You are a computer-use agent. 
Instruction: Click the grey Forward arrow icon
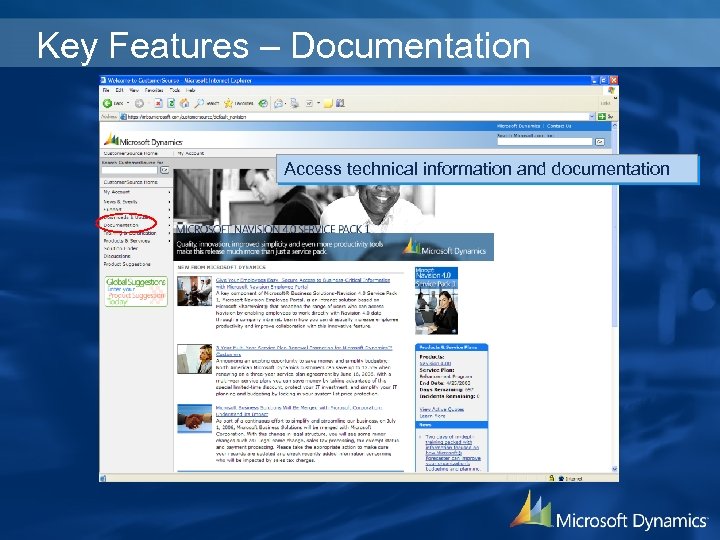[139, 104]
